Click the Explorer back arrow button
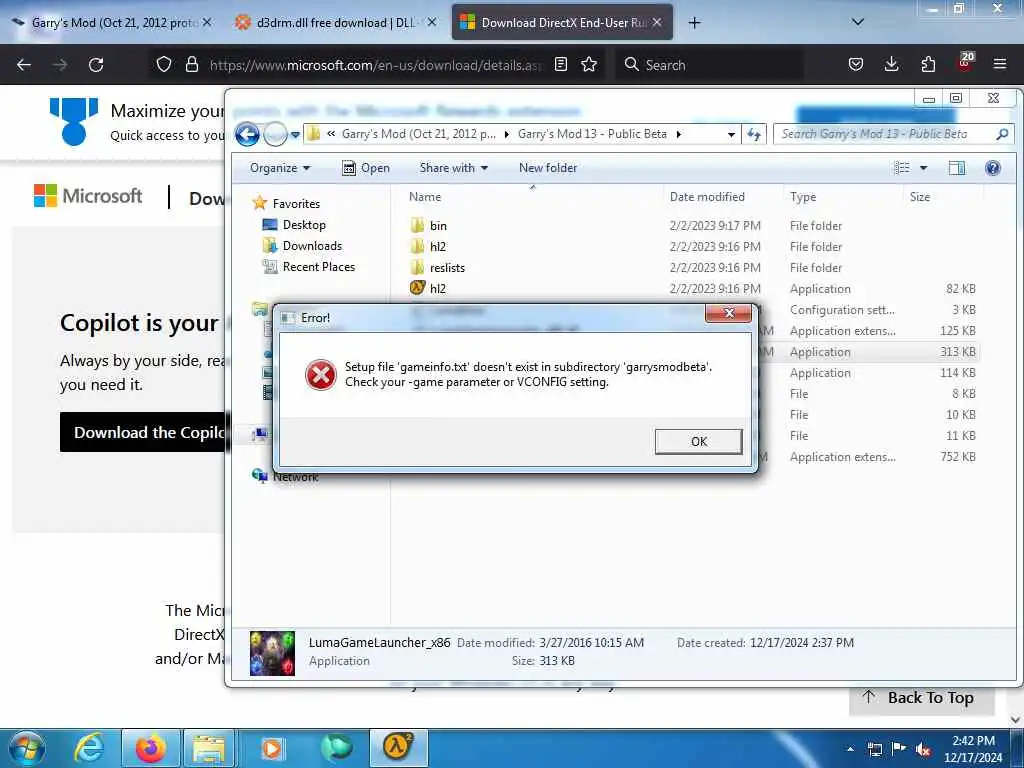Image resolution: width=1024 pixels, height=768 pixels. tap(247, 135)
